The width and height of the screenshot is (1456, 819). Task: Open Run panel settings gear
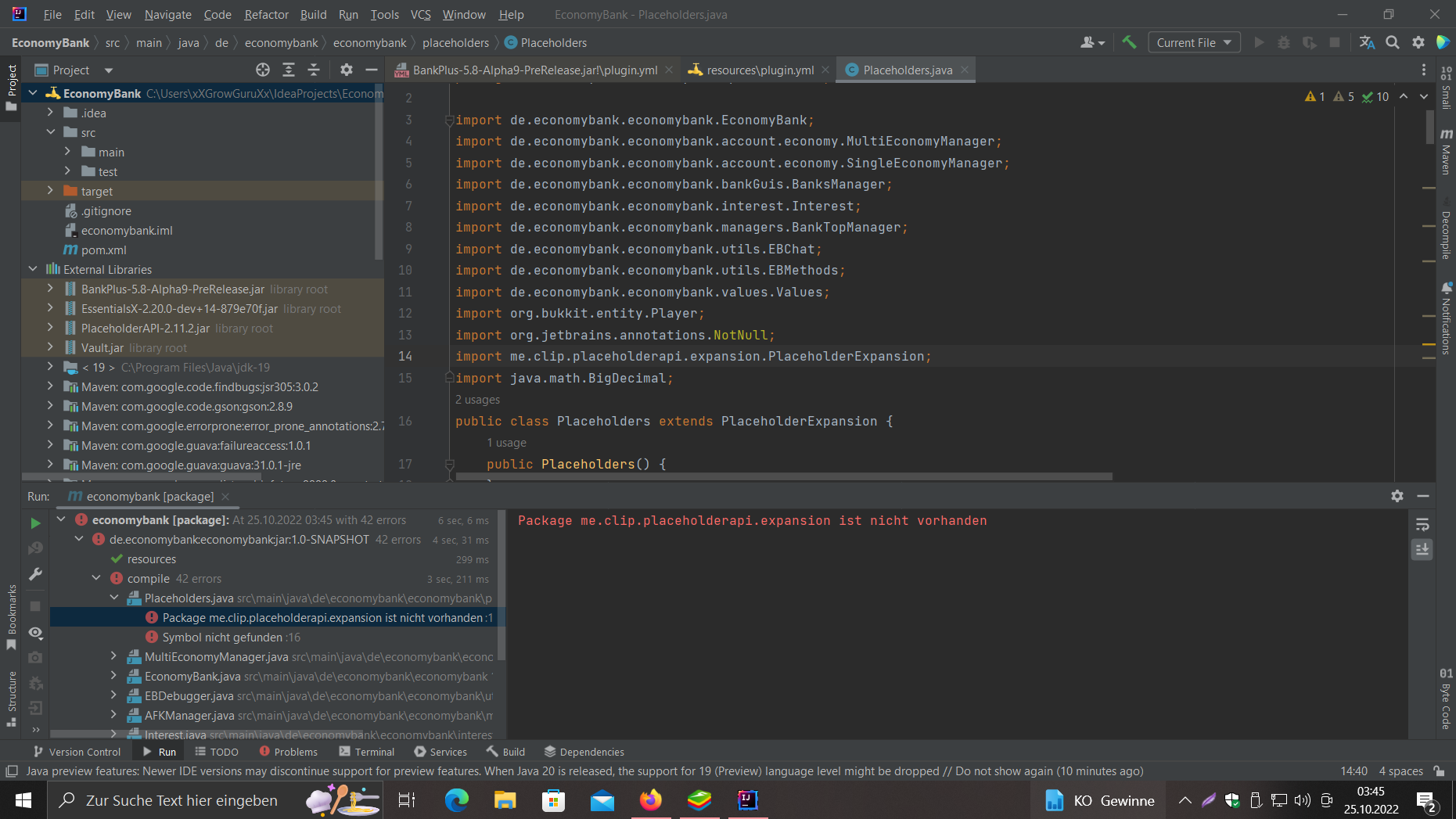point(1397,496)
